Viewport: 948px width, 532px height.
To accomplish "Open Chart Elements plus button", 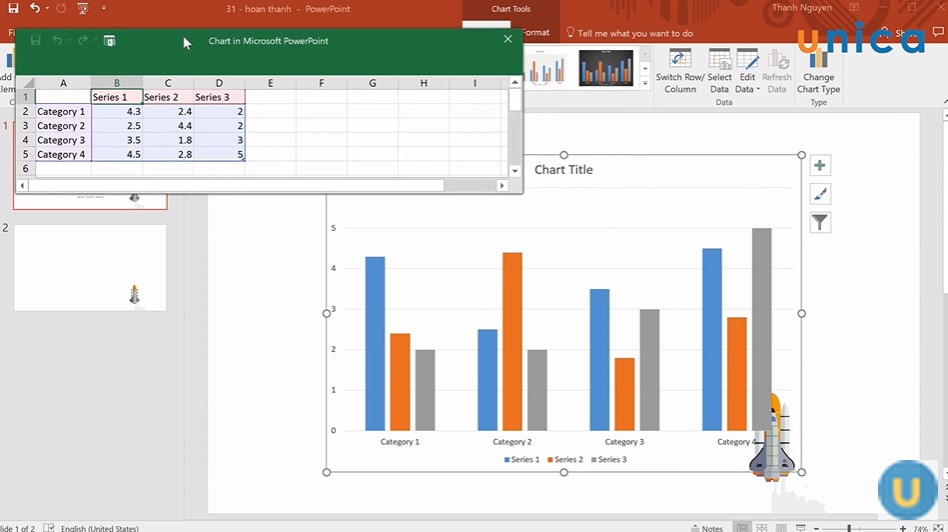I will click(820, 166).
